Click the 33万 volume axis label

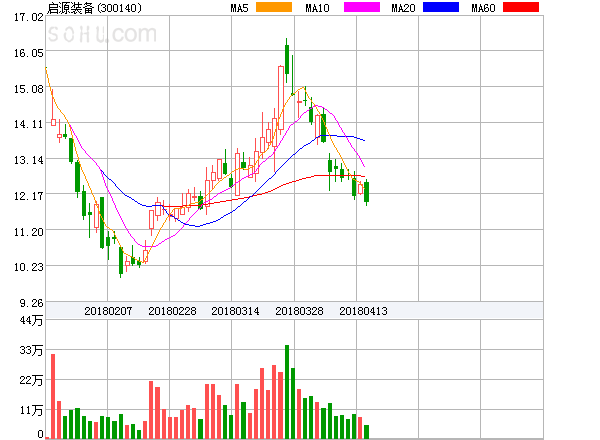pyautogui.click(x=31, y=350)
